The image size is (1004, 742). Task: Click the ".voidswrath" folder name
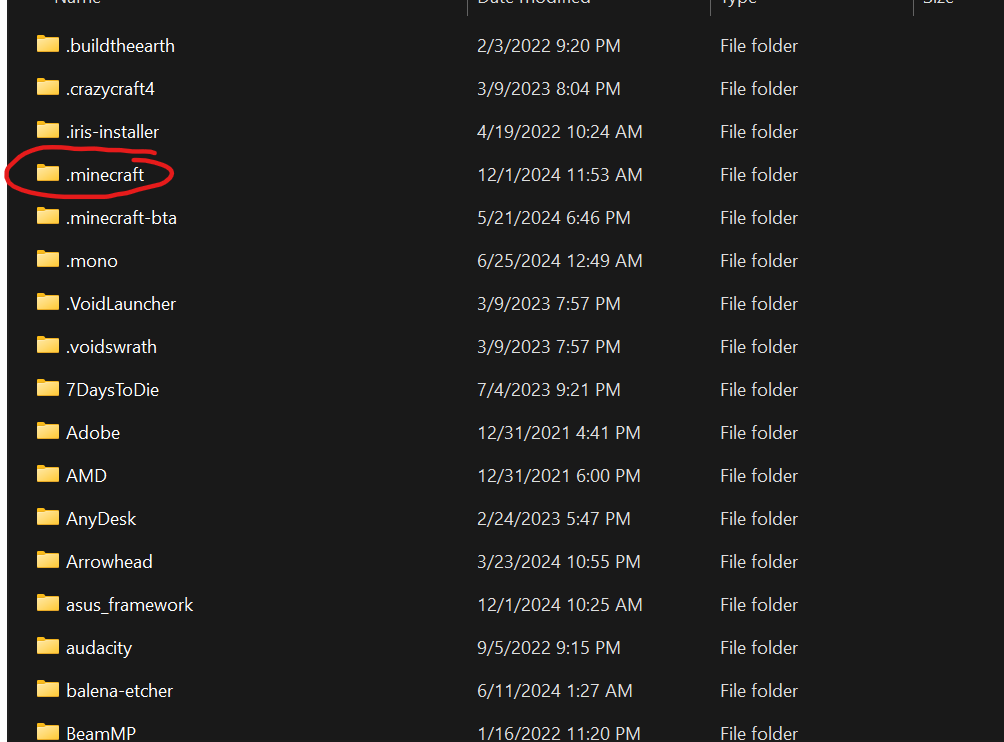[111, 347]
